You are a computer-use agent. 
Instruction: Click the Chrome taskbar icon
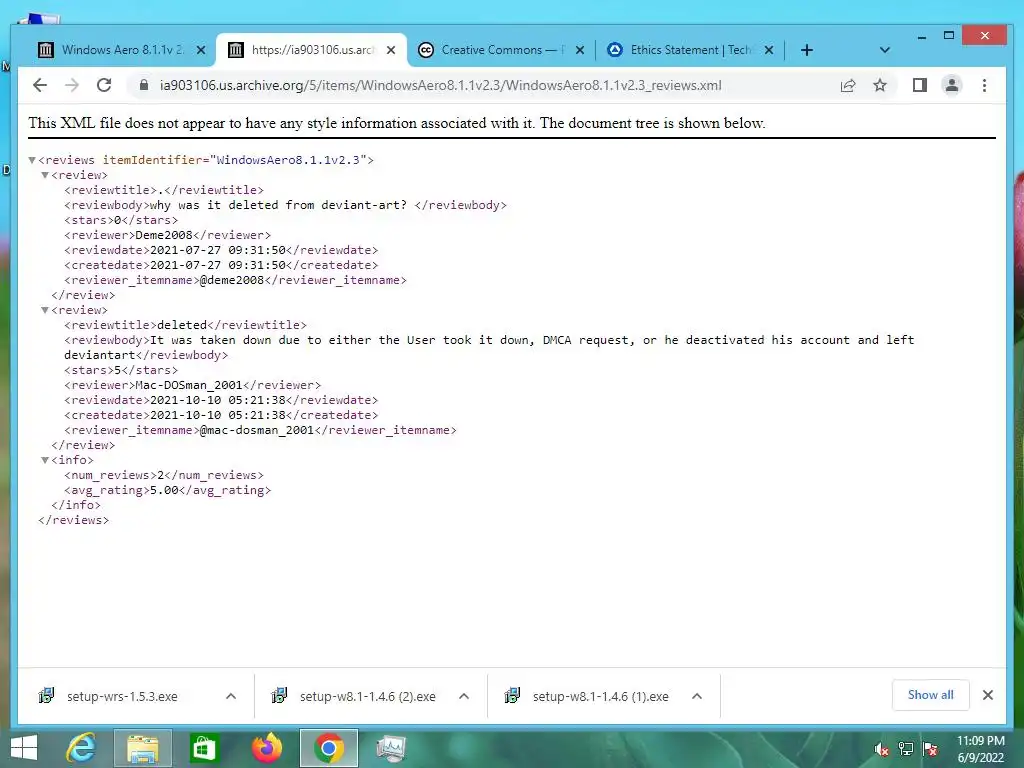point(328,748)
